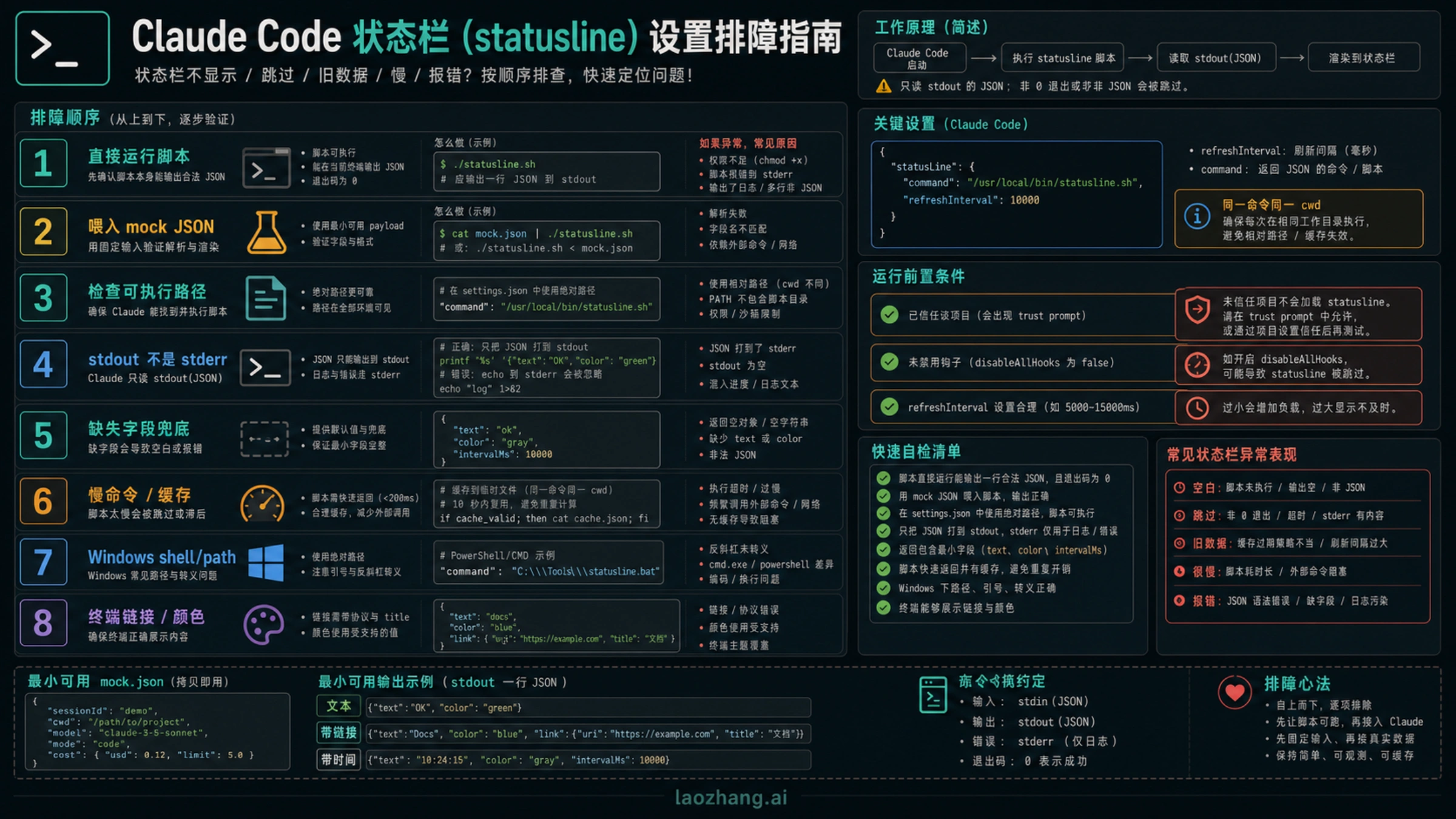Click the 关键设置 (Claude Code) heading
The height and width of the screenshot is (819, 1456).
(951, 124)
